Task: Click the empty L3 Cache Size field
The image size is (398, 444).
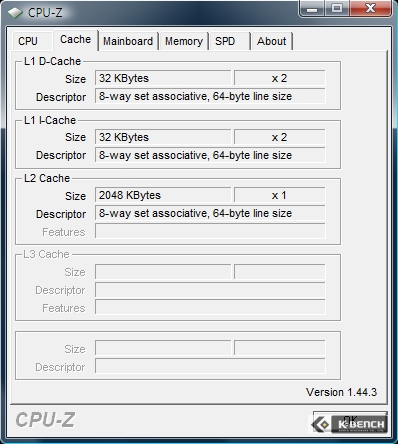Action: click(x=163, y=272)
